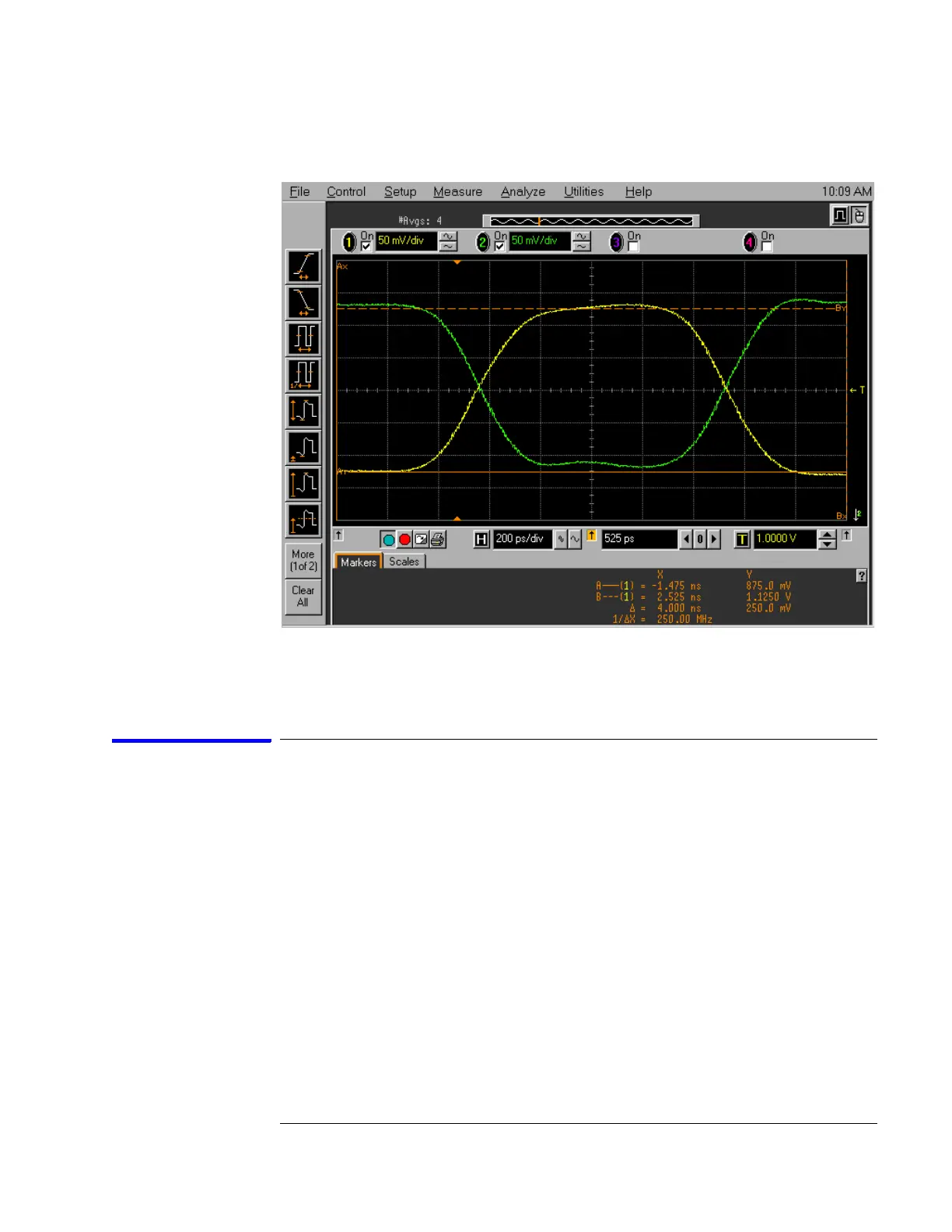Screen dimensions: 952x1232
Task: Click the help question mark in markers panel
Action: [861, 576]
